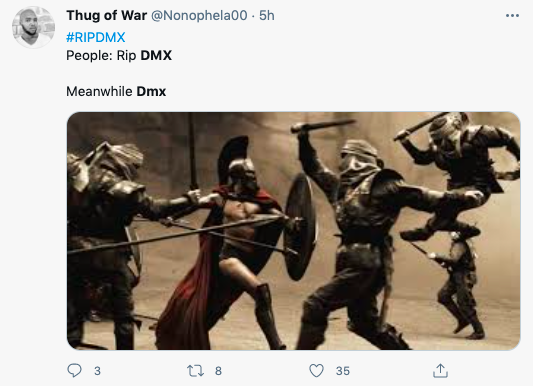
Task: Click the reply speech bubble icon
Action: click(74, 370)
